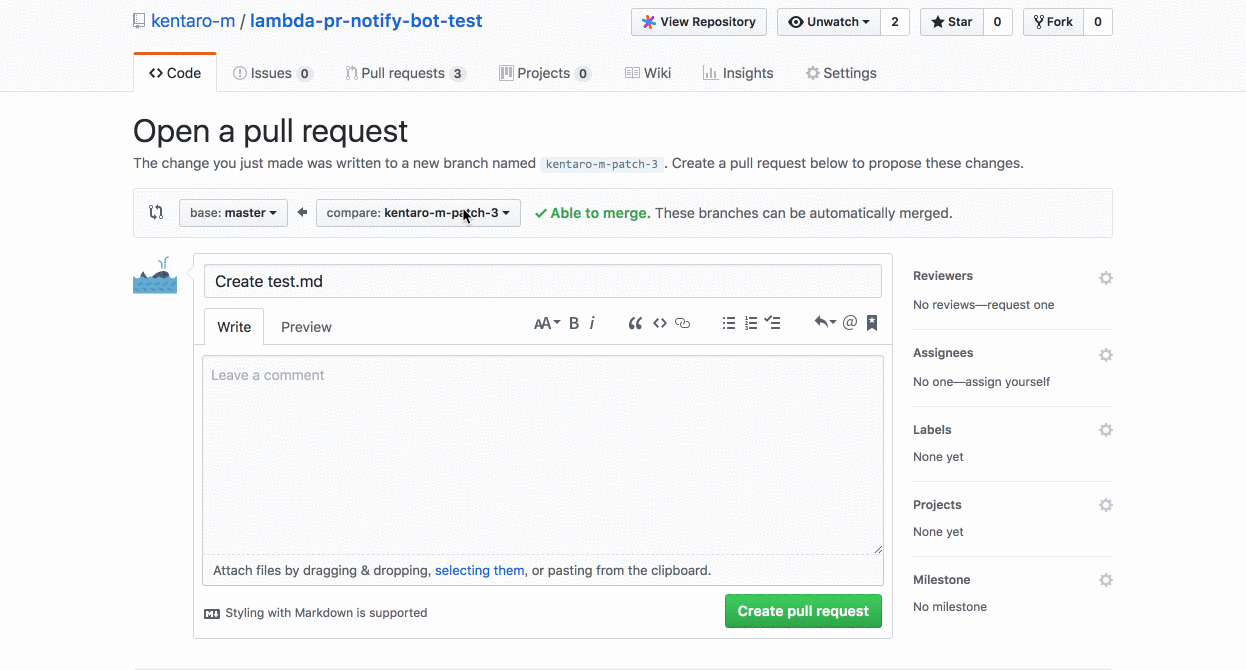
Task: Click the 'No reviews—request one' text
Action: point(984,305)
